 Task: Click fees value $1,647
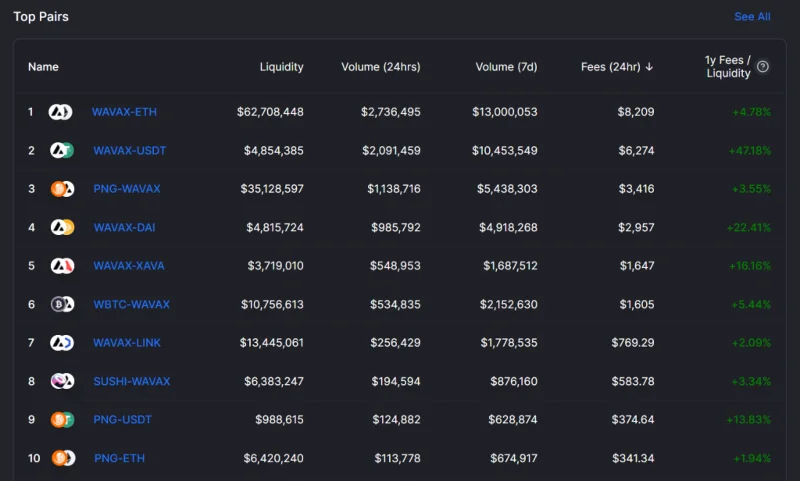pos(637,266)
